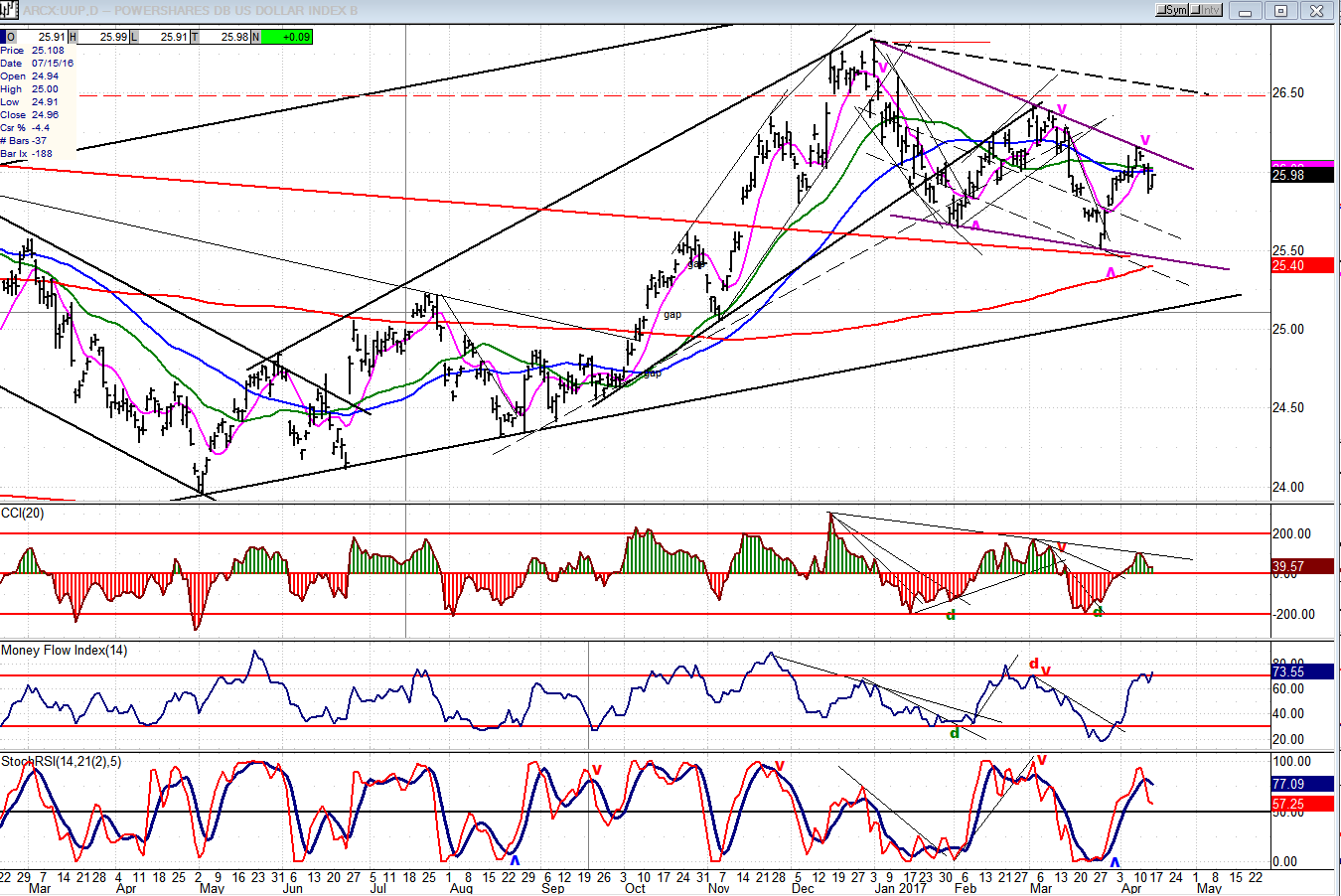Close the UUP chart window
Screen dimensions: 1341x896
coord(1317,11)
